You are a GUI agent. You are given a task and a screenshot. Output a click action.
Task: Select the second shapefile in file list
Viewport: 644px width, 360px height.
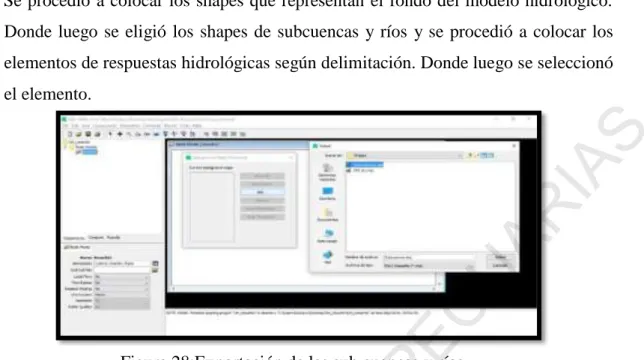point(361,170)
